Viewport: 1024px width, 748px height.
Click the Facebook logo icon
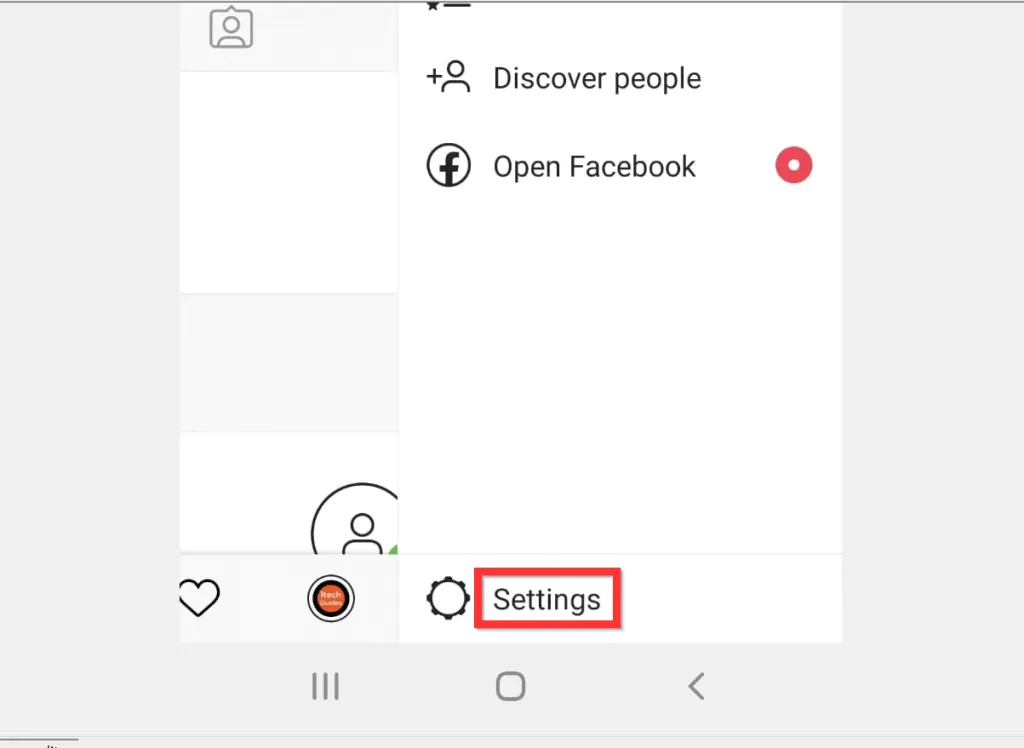[x=448, y=165]
